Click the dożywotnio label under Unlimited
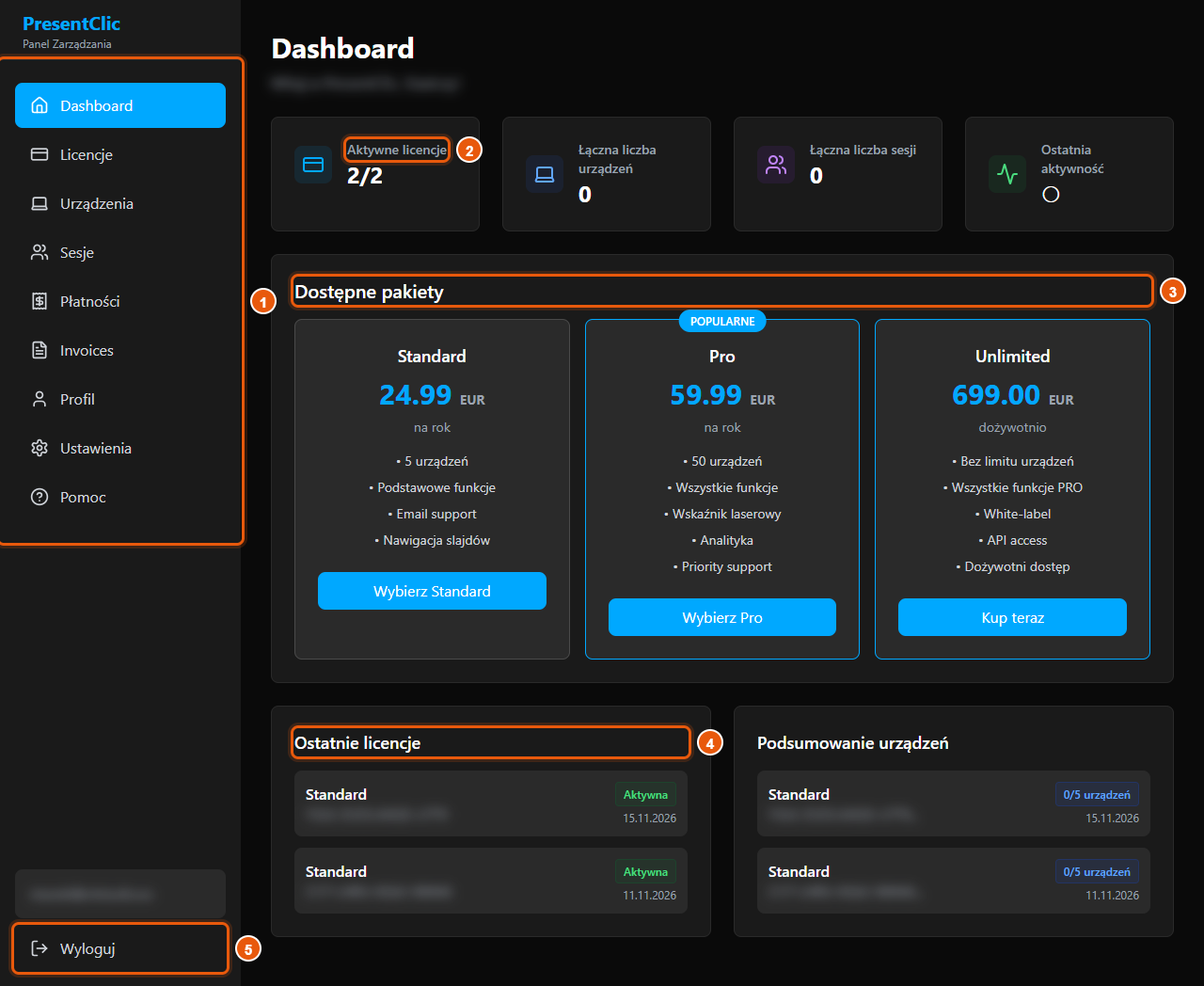Screen dimensions: 1204x986 [1012, 427]
